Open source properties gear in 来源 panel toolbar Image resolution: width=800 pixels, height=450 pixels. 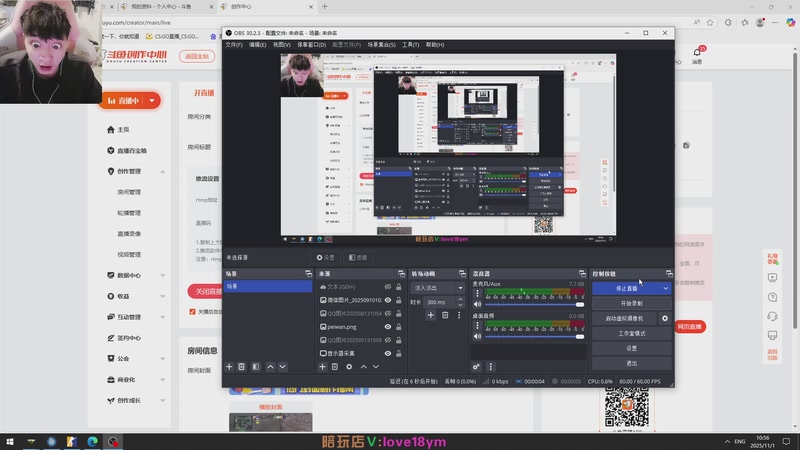pyautogui.click(x=349, y=367)
